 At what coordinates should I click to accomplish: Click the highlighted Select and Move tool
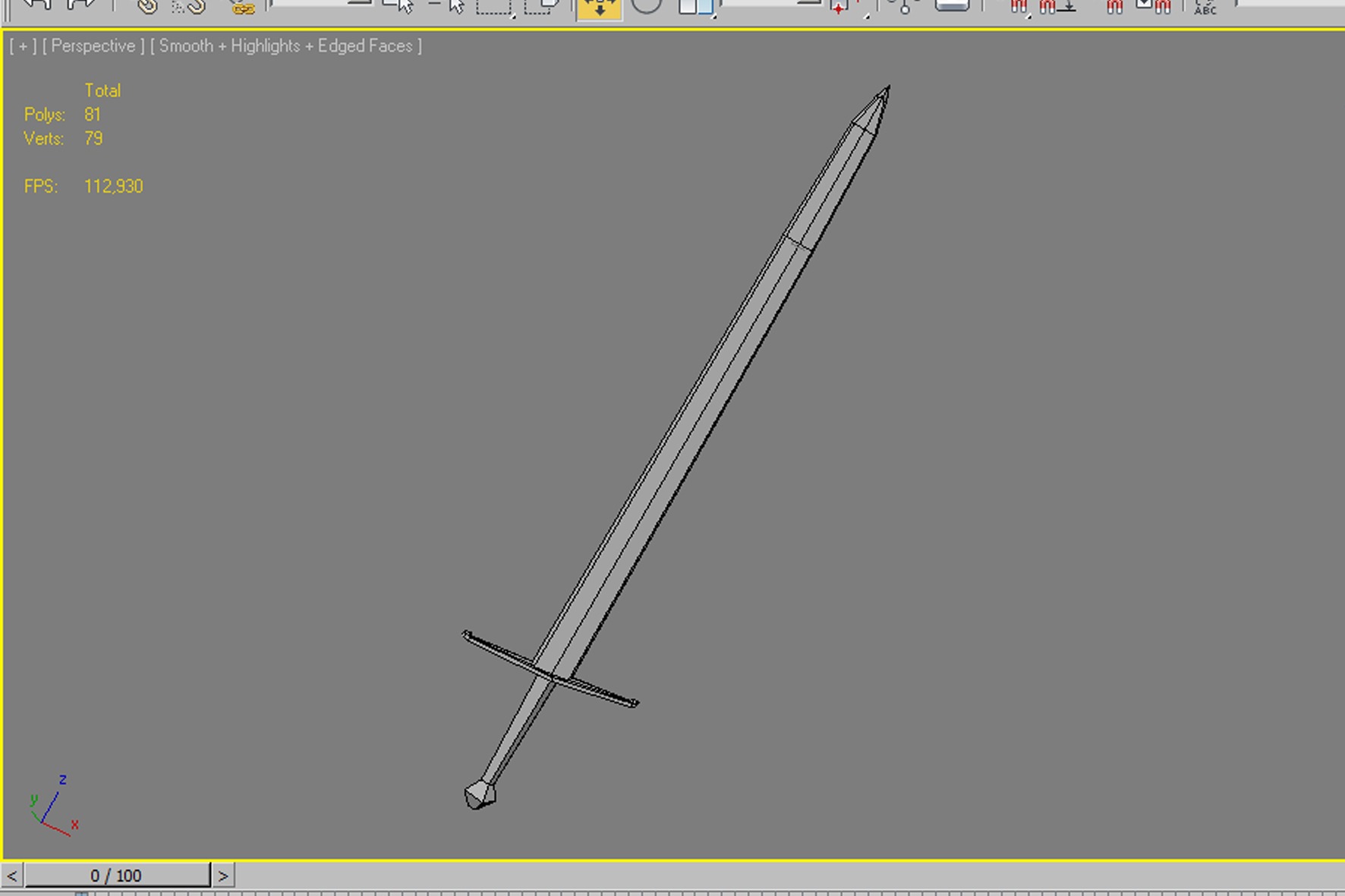pyautogui.click(x=599, y=8)
